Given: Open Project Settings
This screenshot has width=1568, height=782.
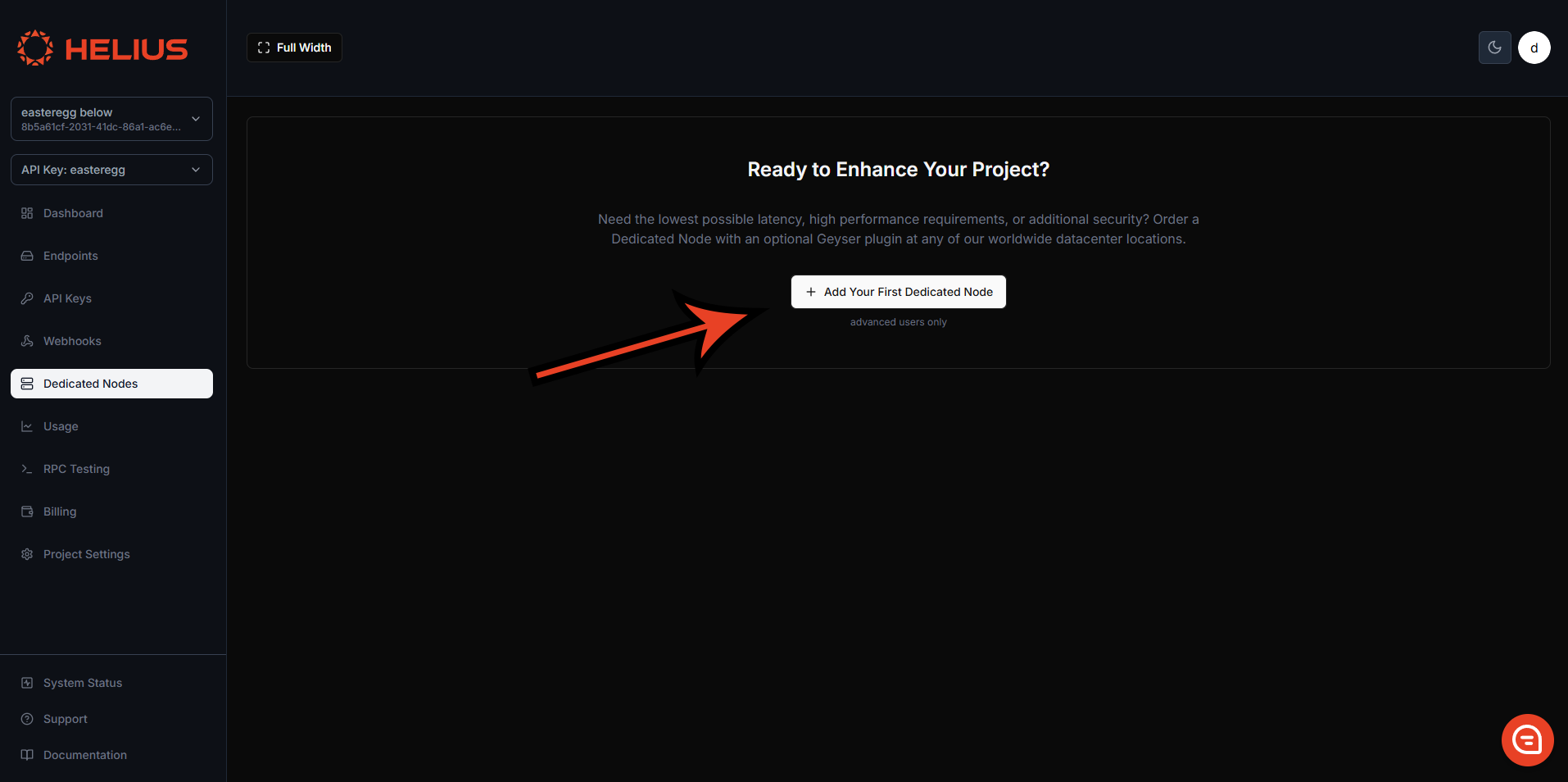Looking at the screenshot, I should point(86,554).
